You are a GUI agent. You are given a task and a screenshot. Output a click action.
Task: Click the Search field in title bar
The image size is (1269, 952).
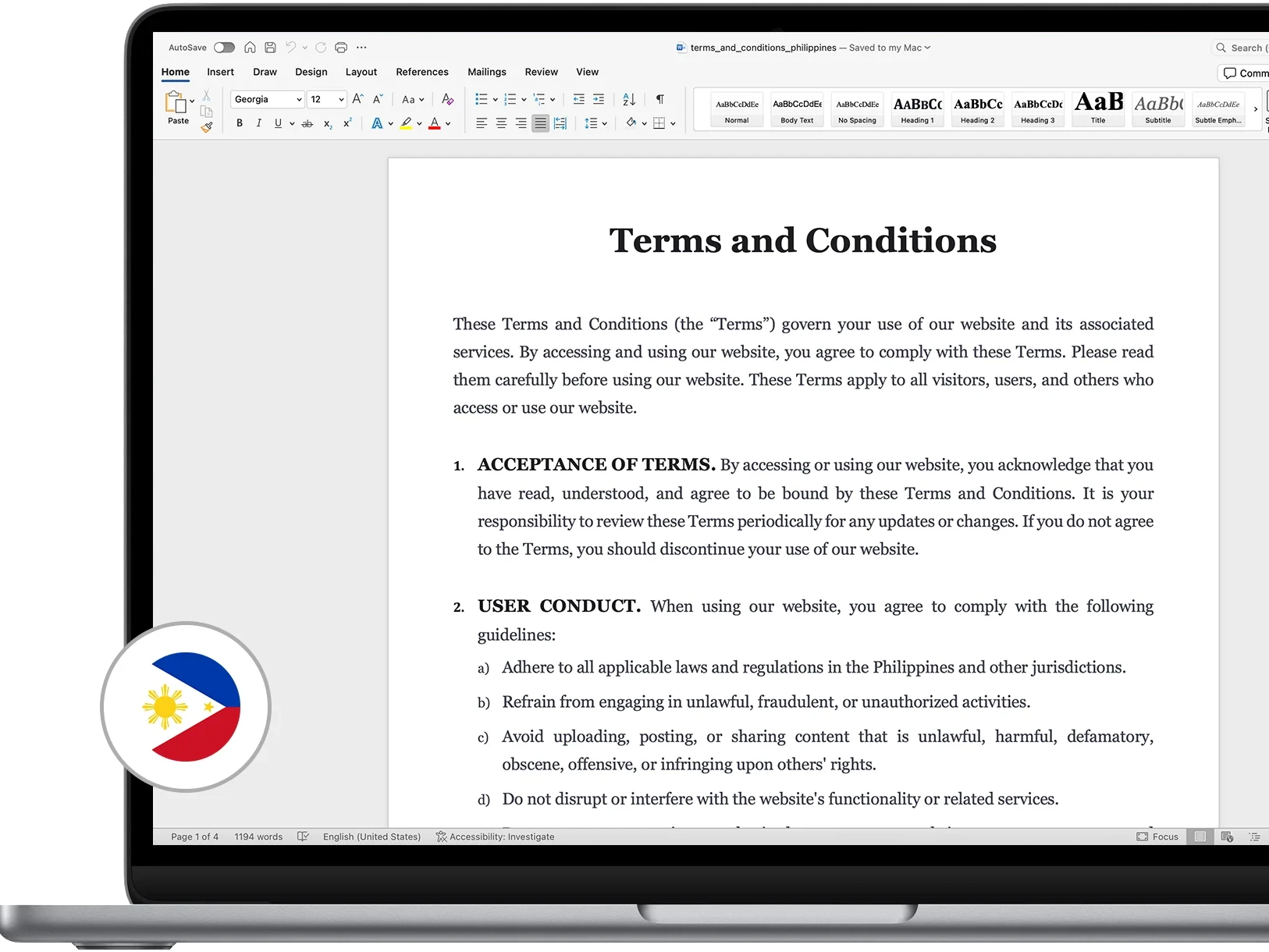pyautogui.click(x=1242, y=48)
